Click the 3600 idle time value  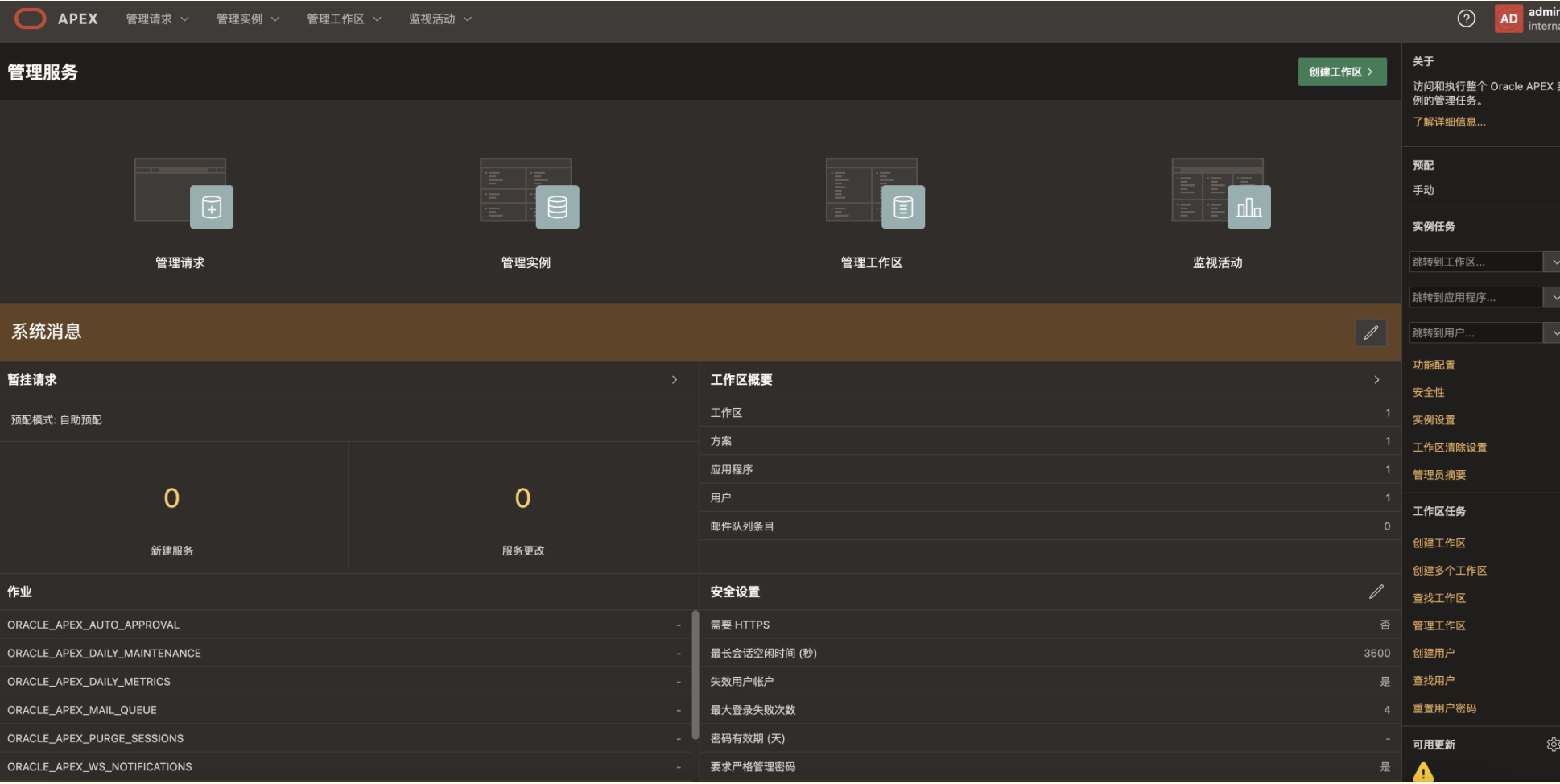[1377, 653]
